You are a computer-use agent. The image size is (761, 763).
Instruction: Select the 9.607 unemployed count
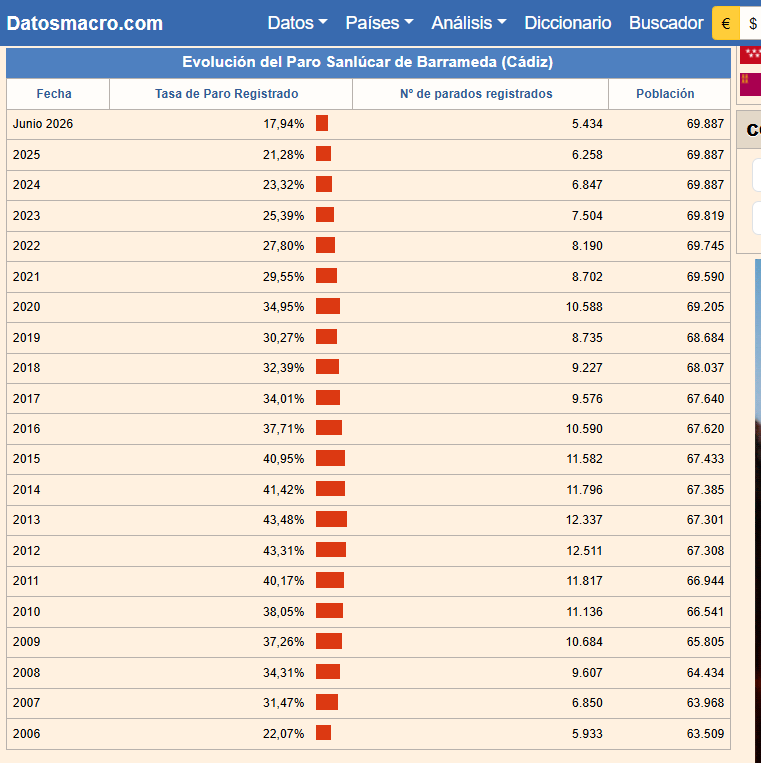tap(587, 672)
